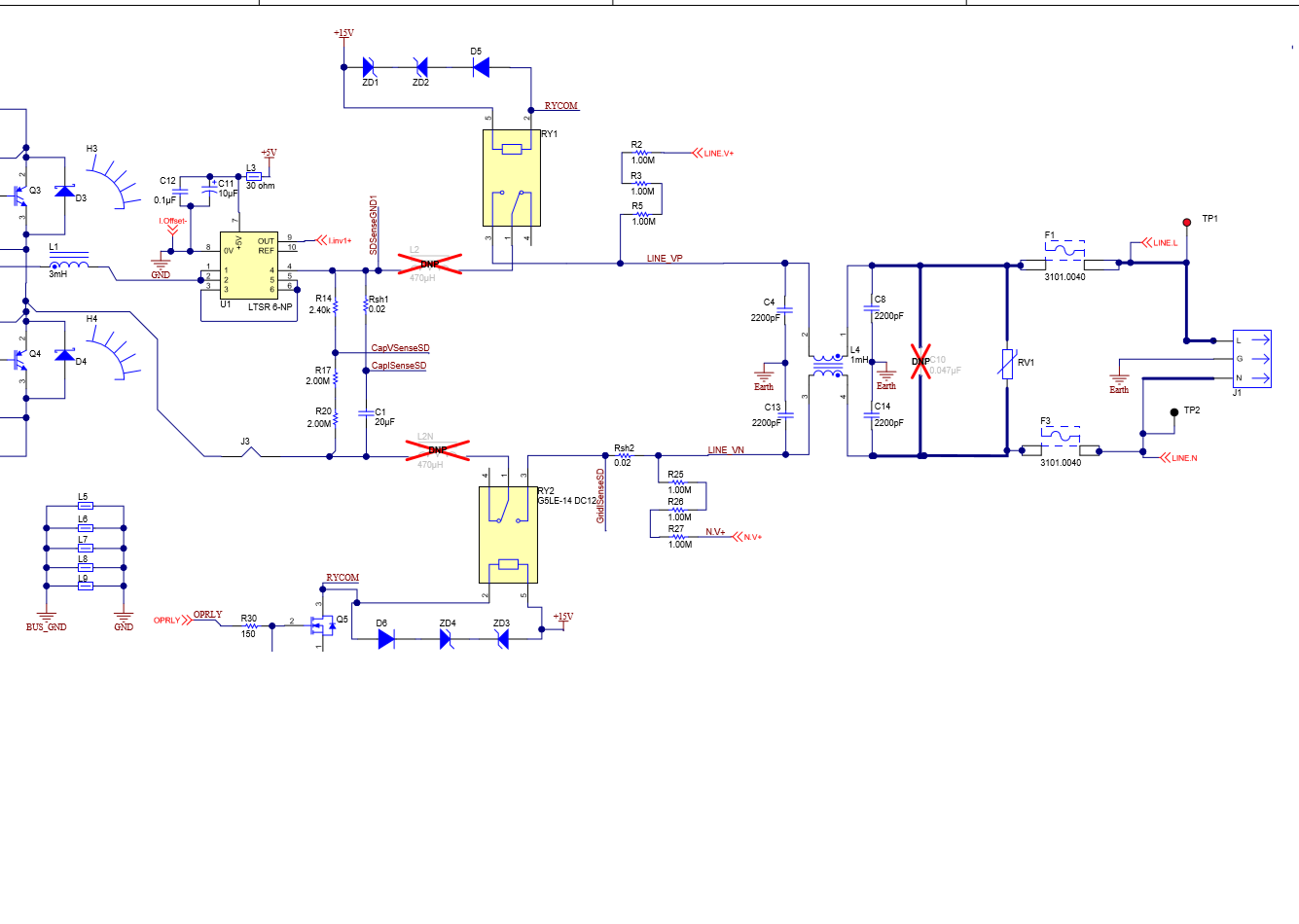Select the L4 1mH common-mode choke
Screen dimensions: 1299x924
tap(828, 366)
